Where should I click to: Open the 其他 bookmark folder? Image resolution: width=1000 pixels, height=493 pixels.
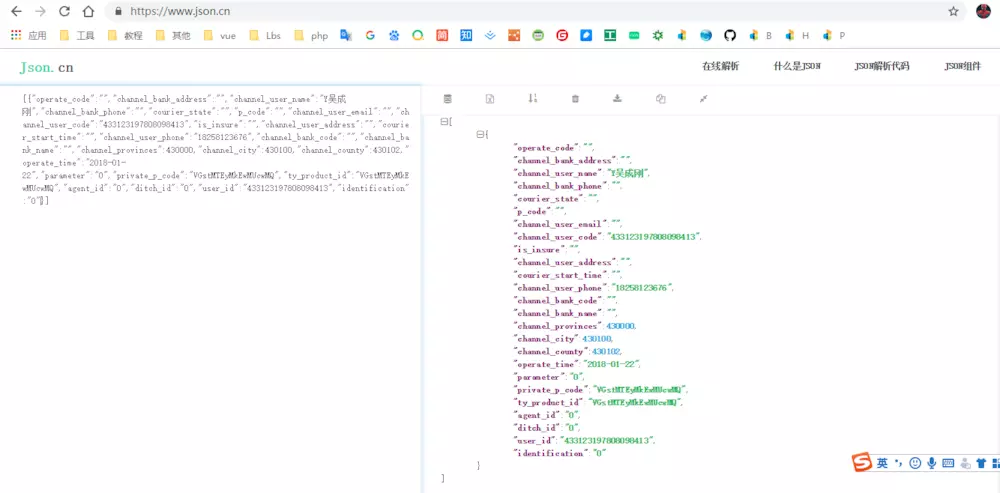[x=173, y=36]
